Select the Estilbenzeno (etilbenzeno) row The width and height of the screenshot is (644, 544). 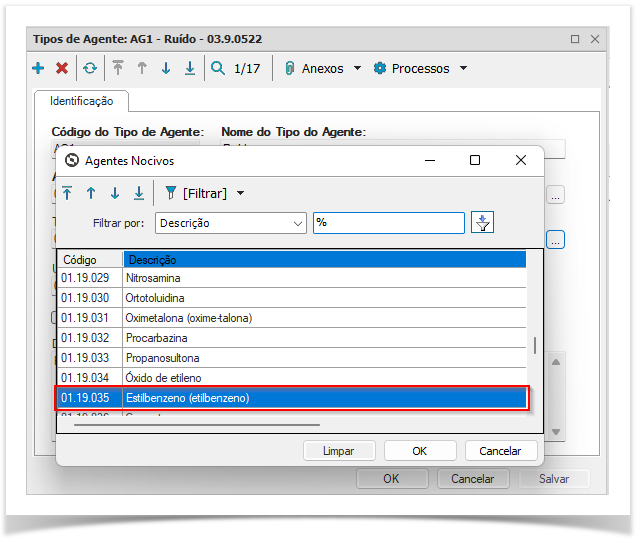pos(292,398)
